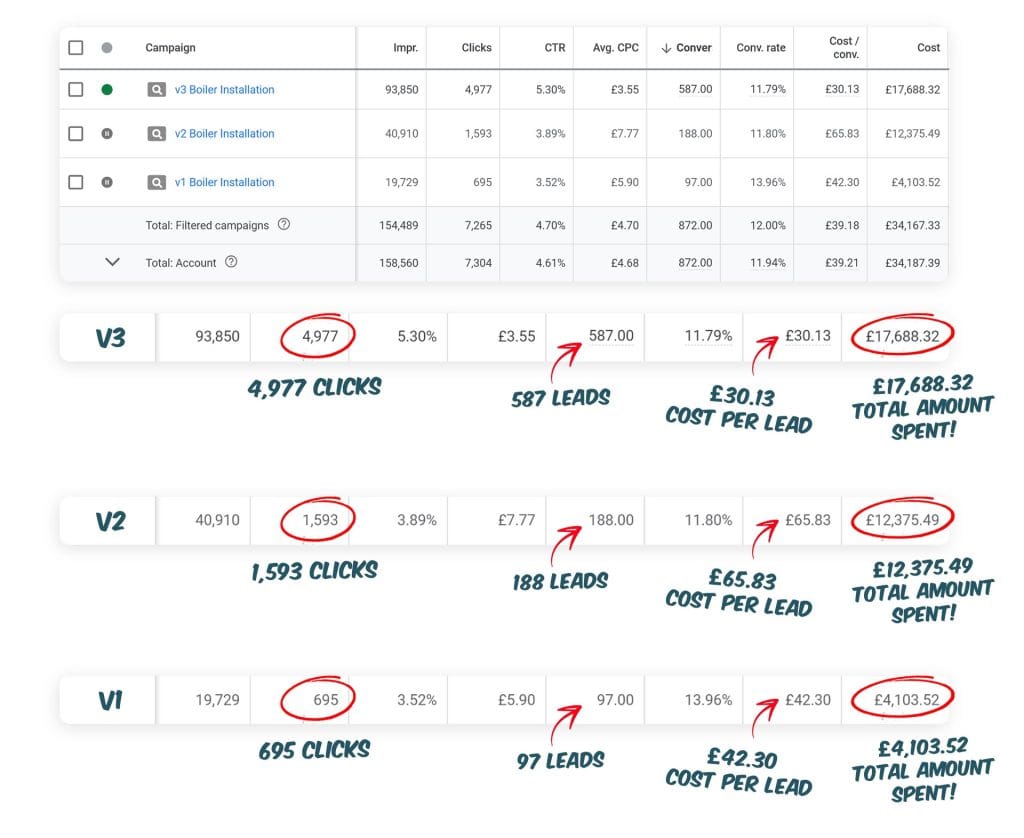Screen dimensions: 1024x838
Task: Click the search campaign icon beside v2 Boiler Installation
Action: [156, 134]
